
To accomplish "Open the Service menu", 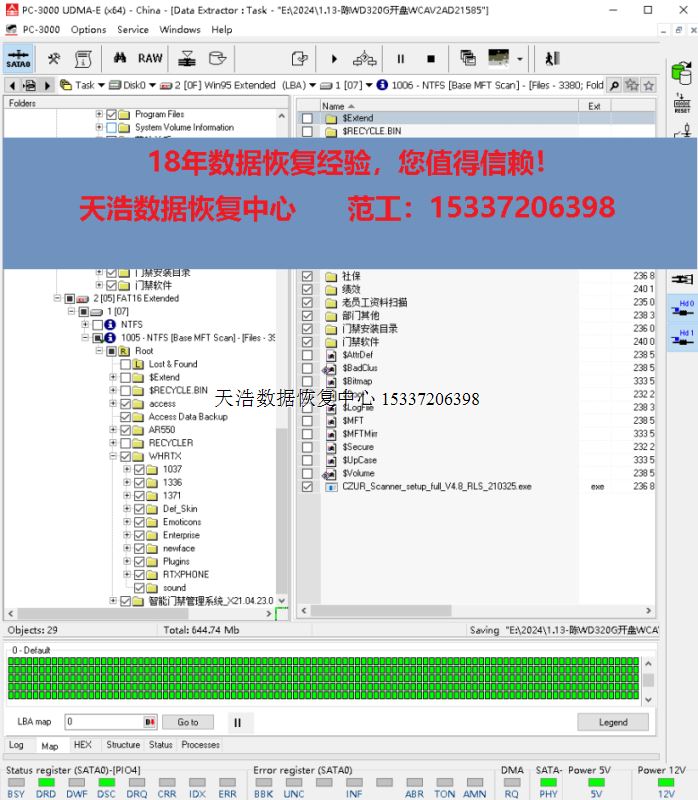I will coord(132,30).
